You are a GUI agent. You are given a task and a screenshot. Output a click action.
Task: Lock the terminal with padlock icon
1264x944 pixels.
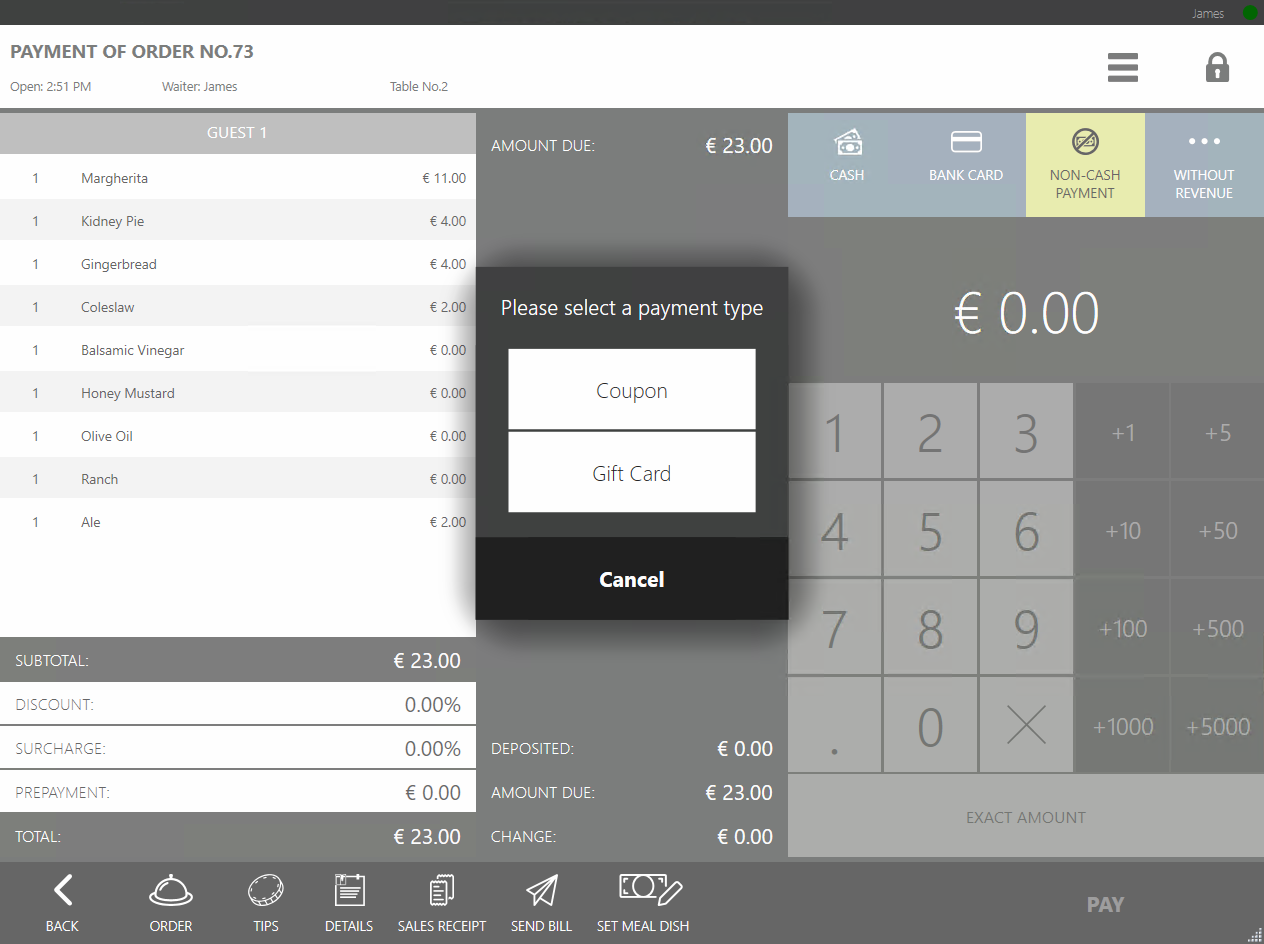tap(1216, 68)
